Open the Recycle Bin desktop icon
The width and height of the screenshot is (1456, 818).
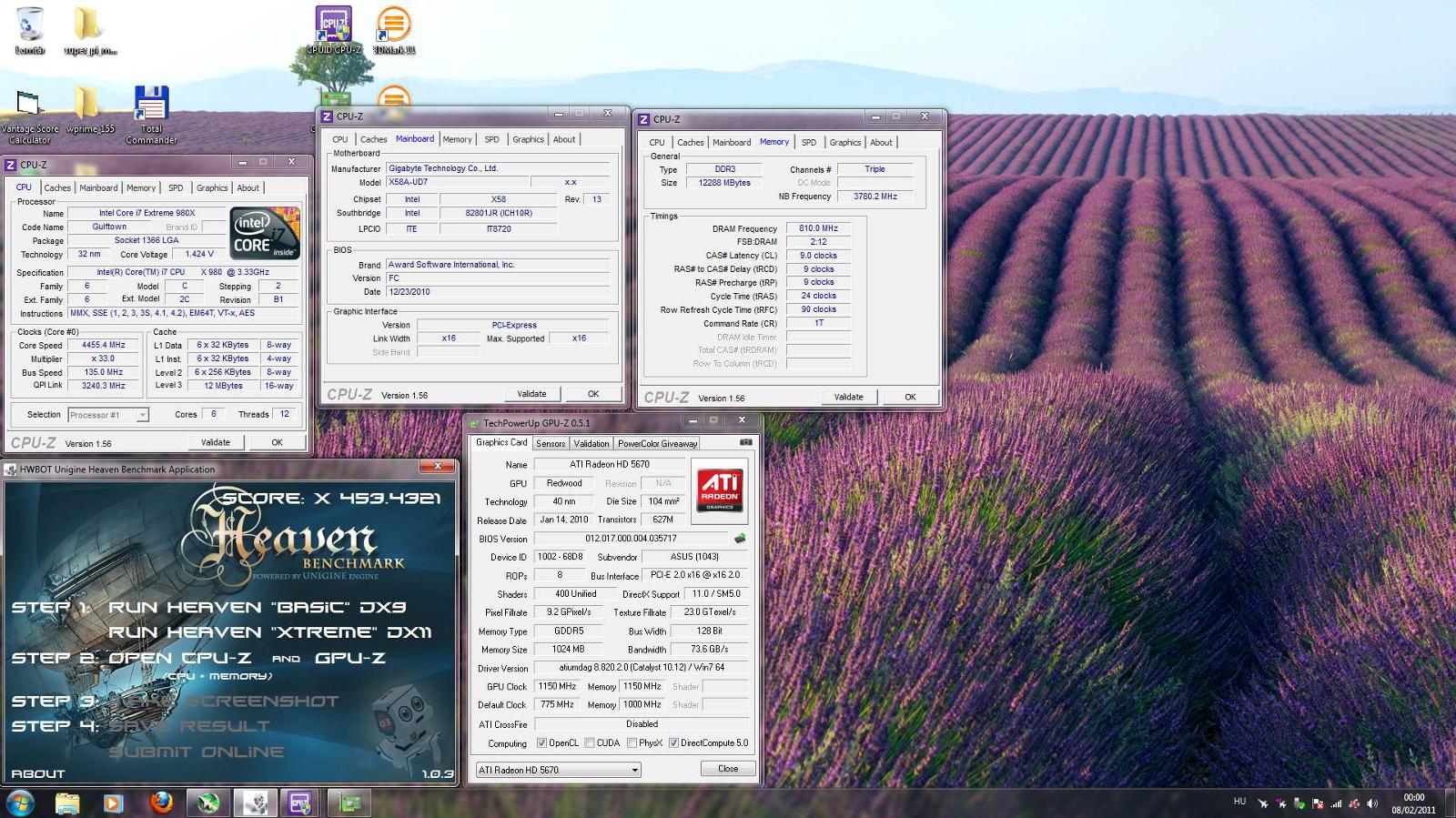(x=29, y=30)
